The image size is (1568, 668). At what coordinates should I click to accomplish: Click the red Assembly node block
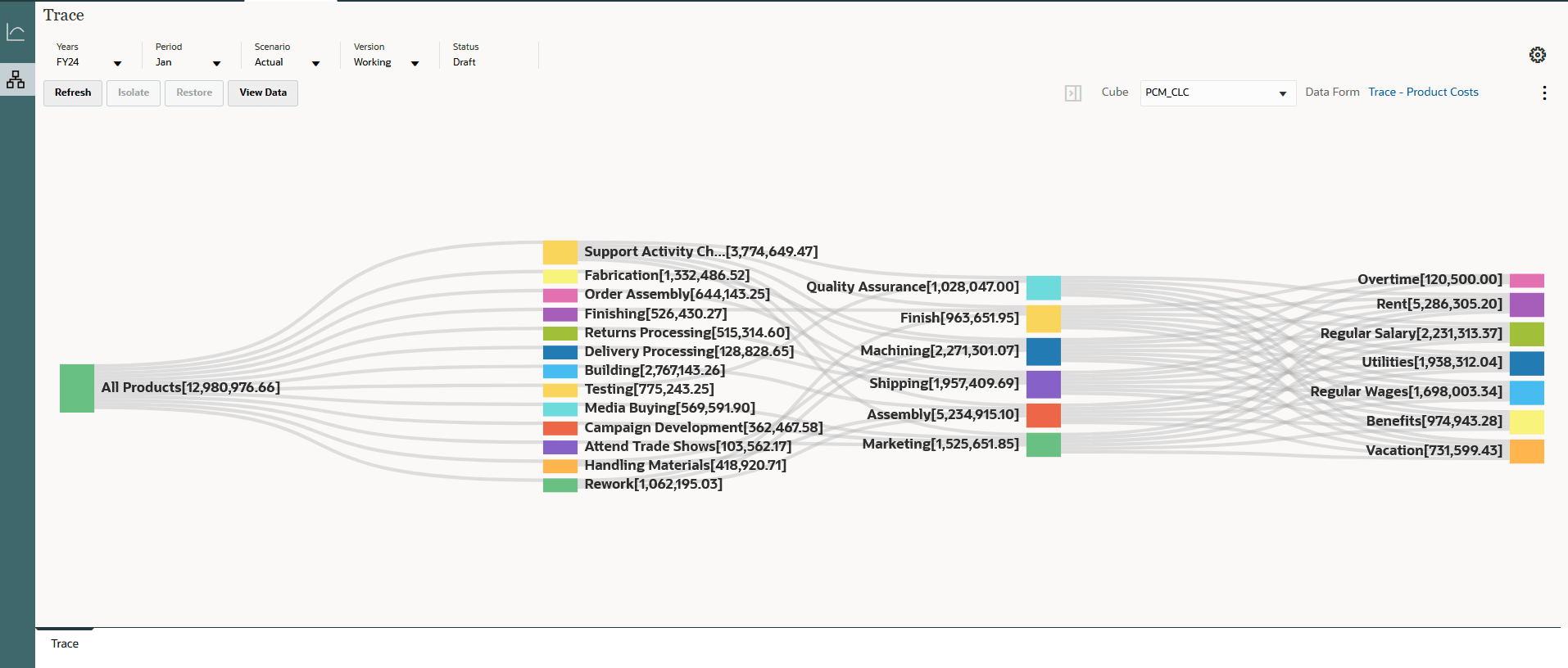tap(1043, 415)
